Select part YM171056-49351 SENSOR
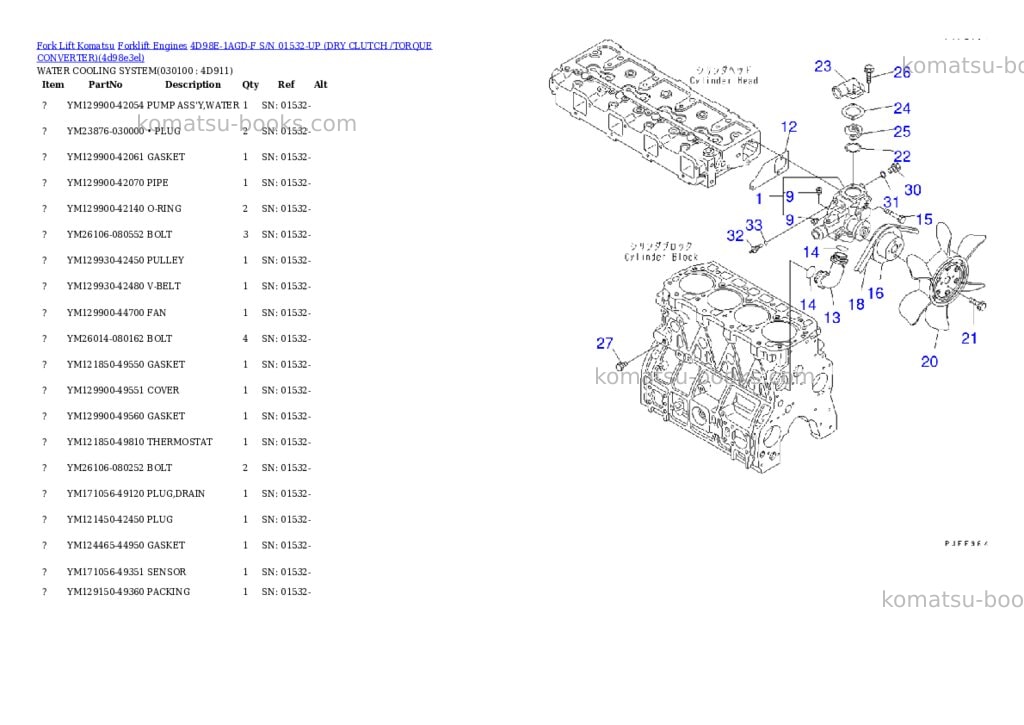 [x=126, y=572]
